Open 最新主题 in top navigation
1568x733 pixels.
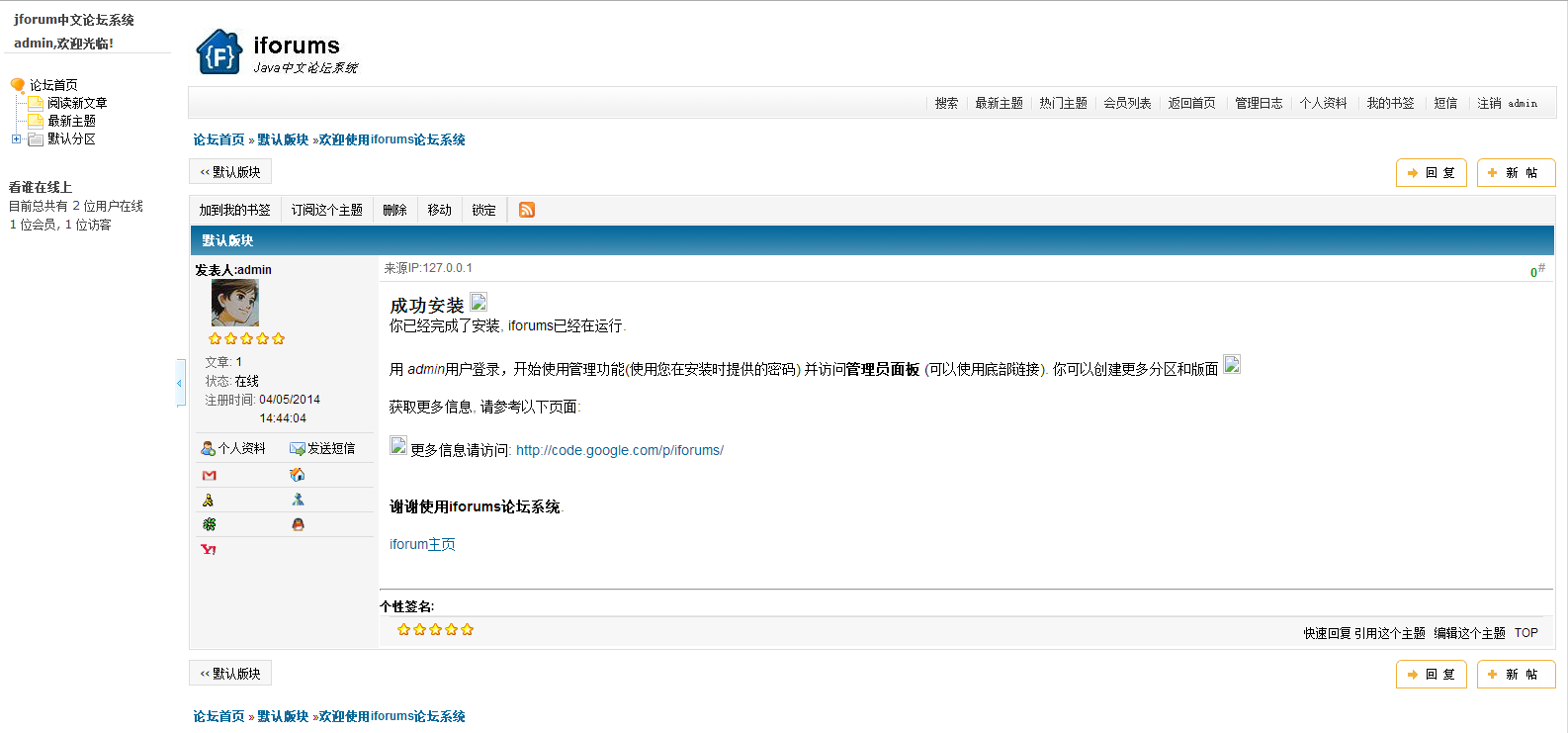pos(999,103)
